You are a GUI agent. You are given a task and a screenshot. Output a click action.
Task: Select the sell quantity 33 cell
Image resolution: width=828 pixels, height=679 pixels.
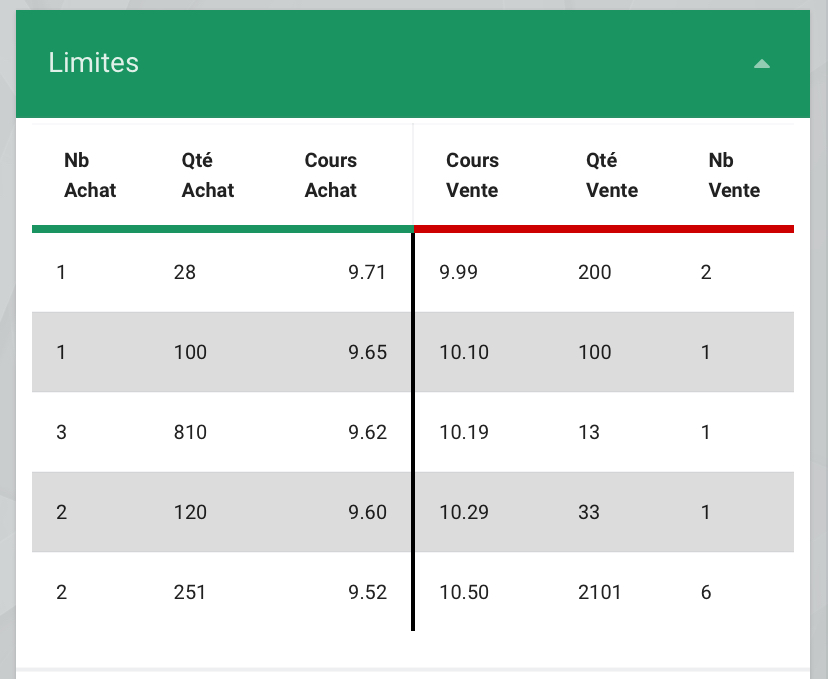[589, 512]
